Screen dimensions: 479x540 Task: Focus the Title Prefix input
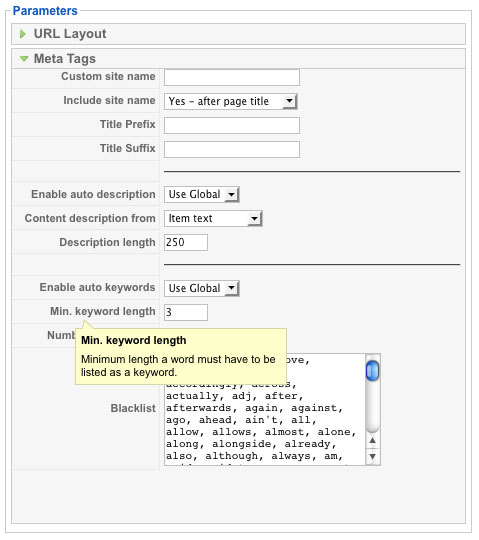tap(232, 125)
